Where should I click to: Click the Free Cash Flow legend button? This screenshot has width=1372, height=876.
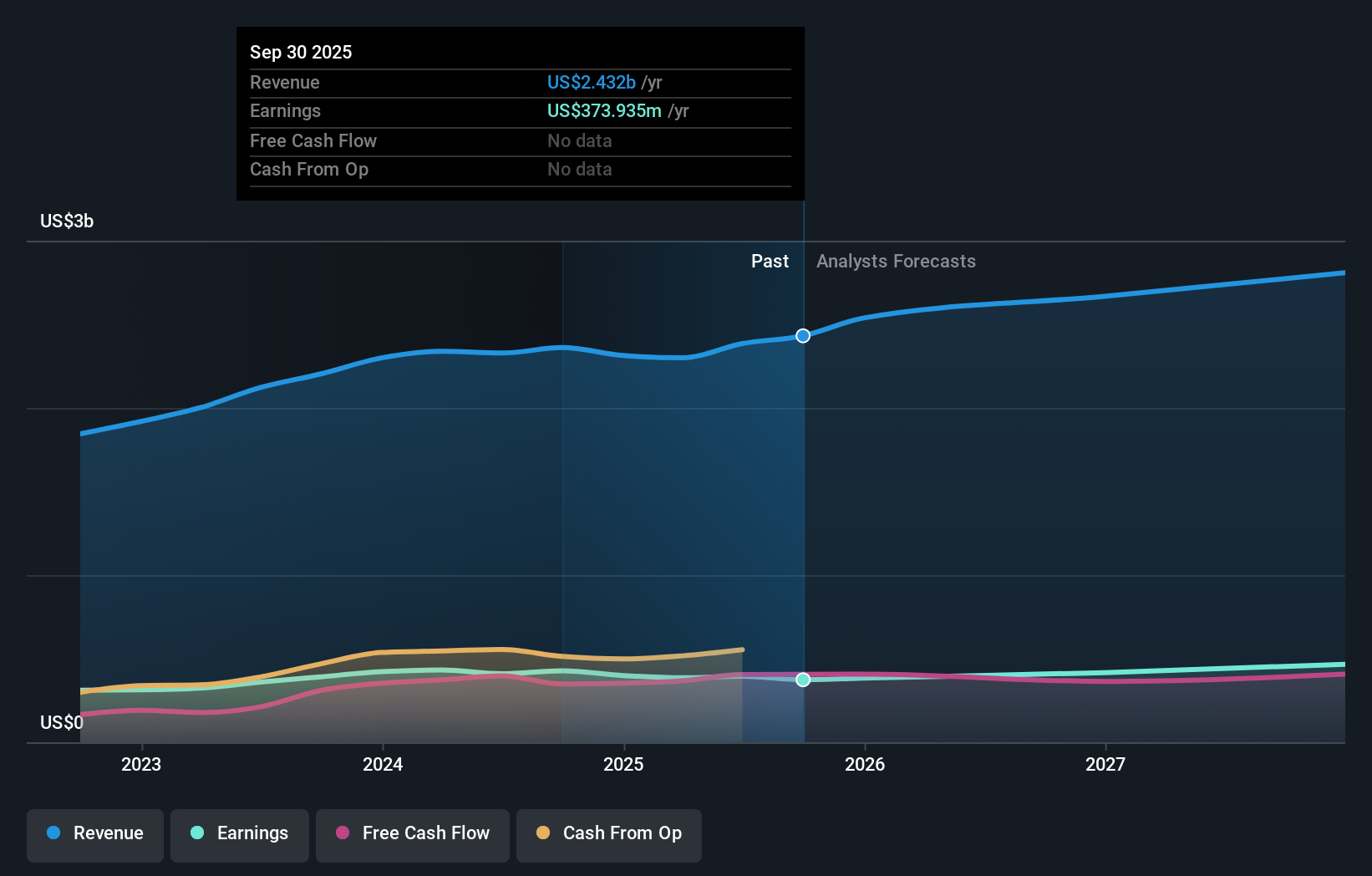pos(412,834)
